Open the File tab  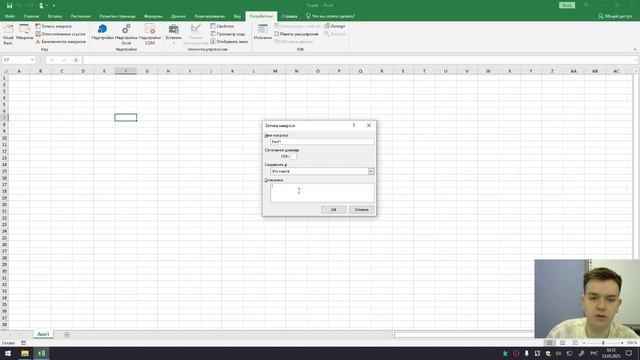point(10,16)
